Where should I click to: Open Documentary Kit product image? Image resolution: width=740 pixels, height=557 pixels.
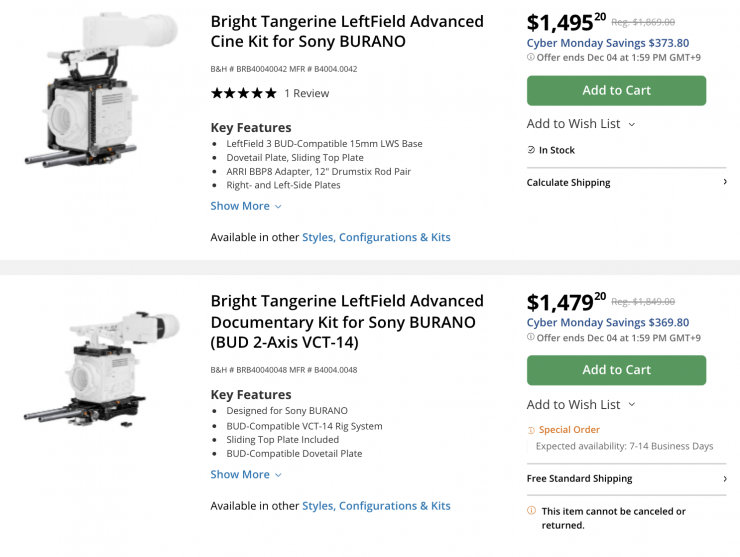click(101, 370)
